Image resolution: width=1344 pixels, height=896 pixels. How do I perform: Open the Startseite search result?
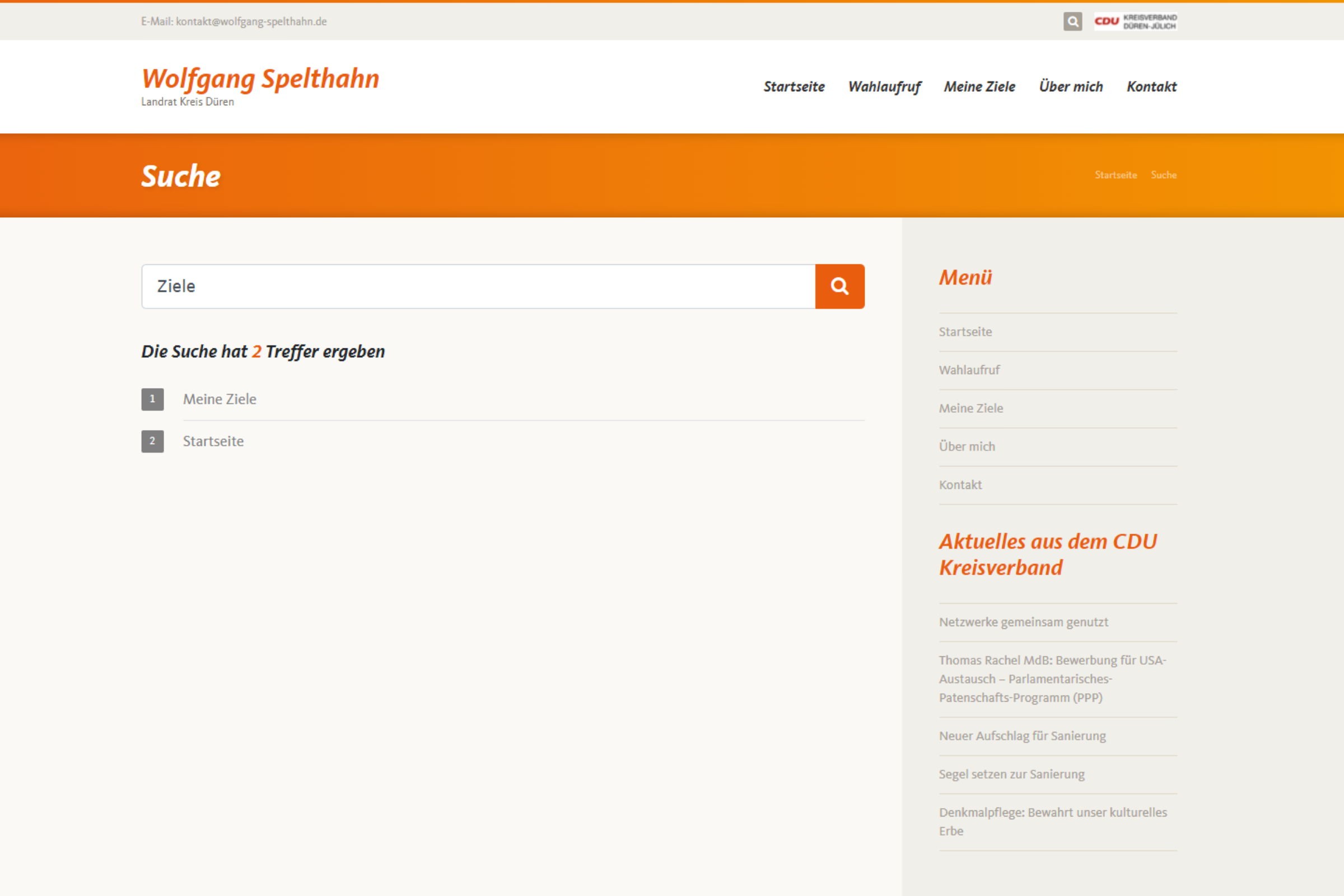(213, 441)
